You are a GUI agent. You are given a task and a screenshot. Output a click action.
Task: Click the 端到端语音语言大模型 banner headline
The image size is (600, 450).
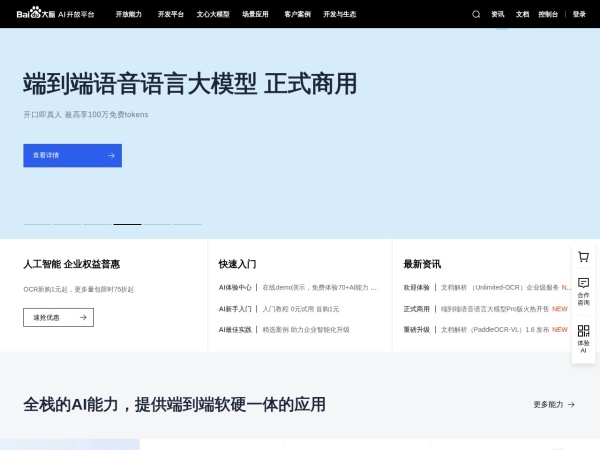[190, 84]
